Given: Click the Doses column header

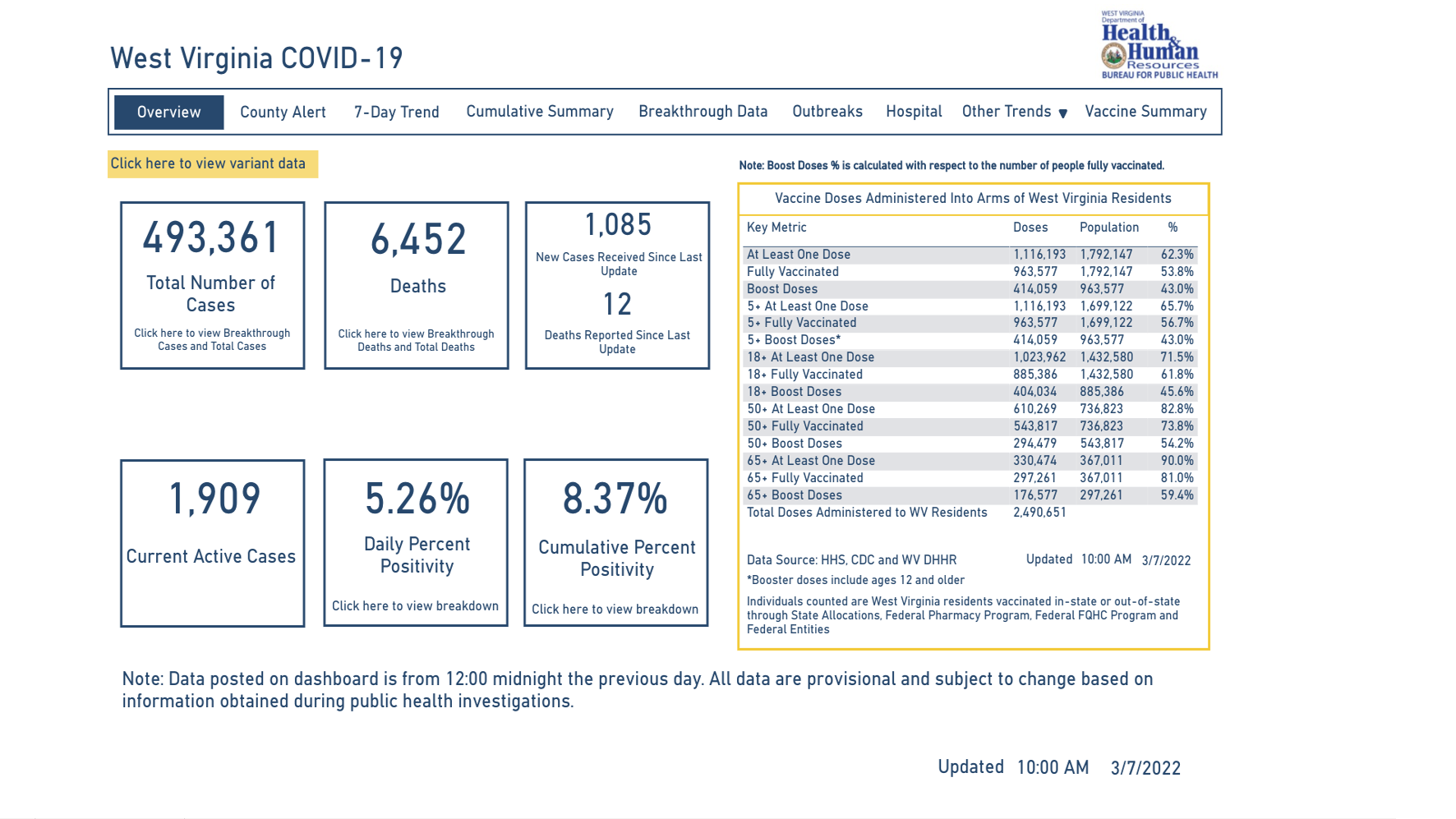Looking at the screenshot, I should point(1030,228).
